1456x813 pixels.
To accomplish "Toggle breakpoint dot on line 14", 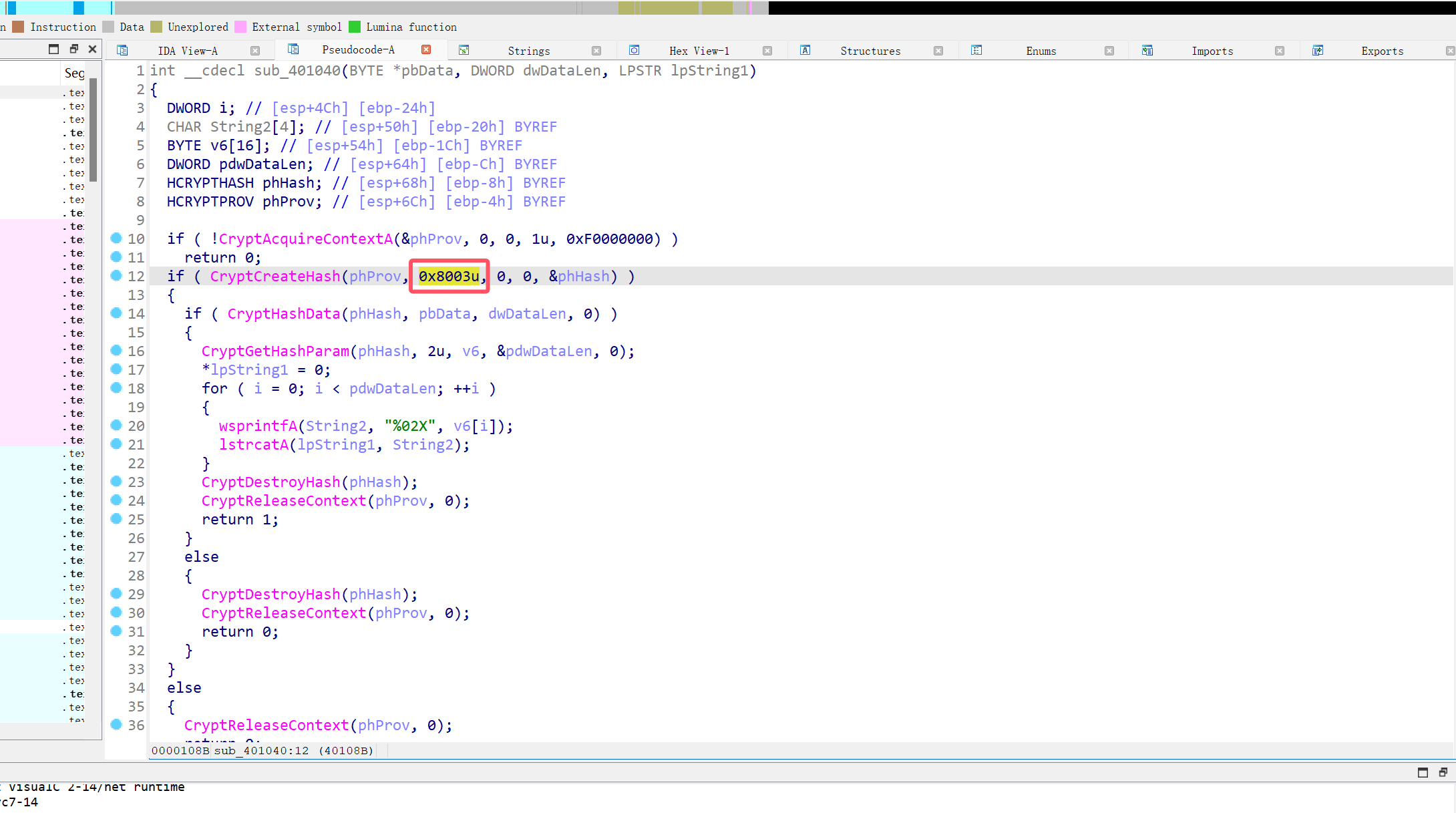I will point(116,313).
